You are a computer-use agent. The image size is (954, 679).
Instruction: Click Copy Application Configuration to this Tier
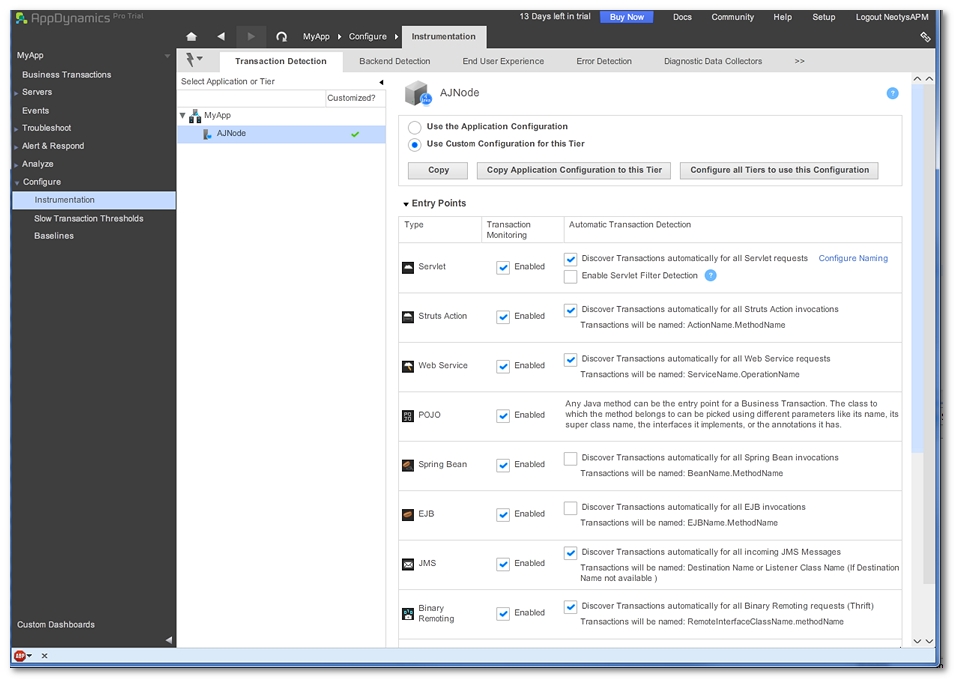coord(574,170)
